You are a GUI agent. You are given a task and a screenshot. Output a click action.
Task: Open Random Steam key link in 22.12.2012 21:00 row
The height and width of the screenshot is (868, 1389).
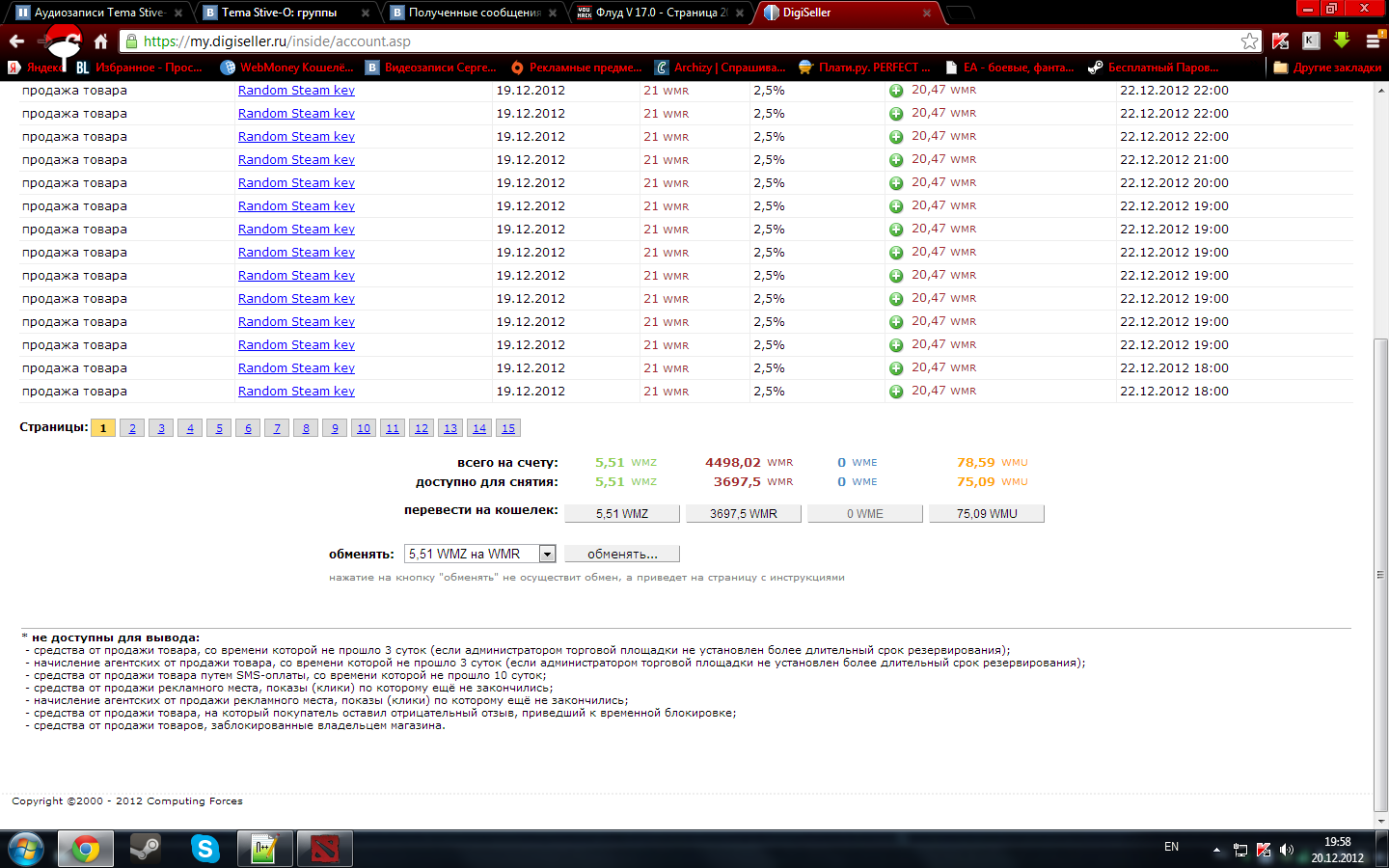pos(296,160)
